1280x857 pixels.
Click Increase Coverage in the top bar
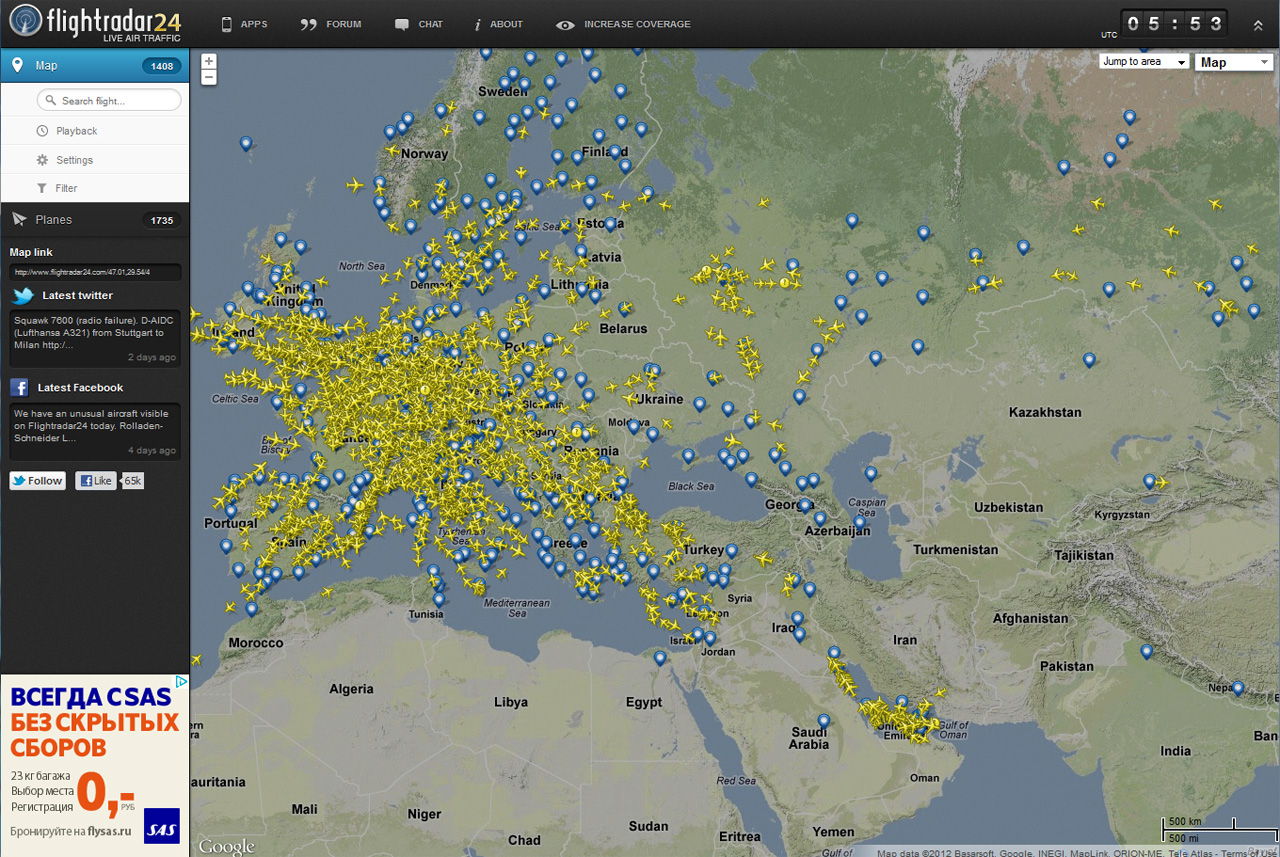pyautogui.click(x=624, y=24)
